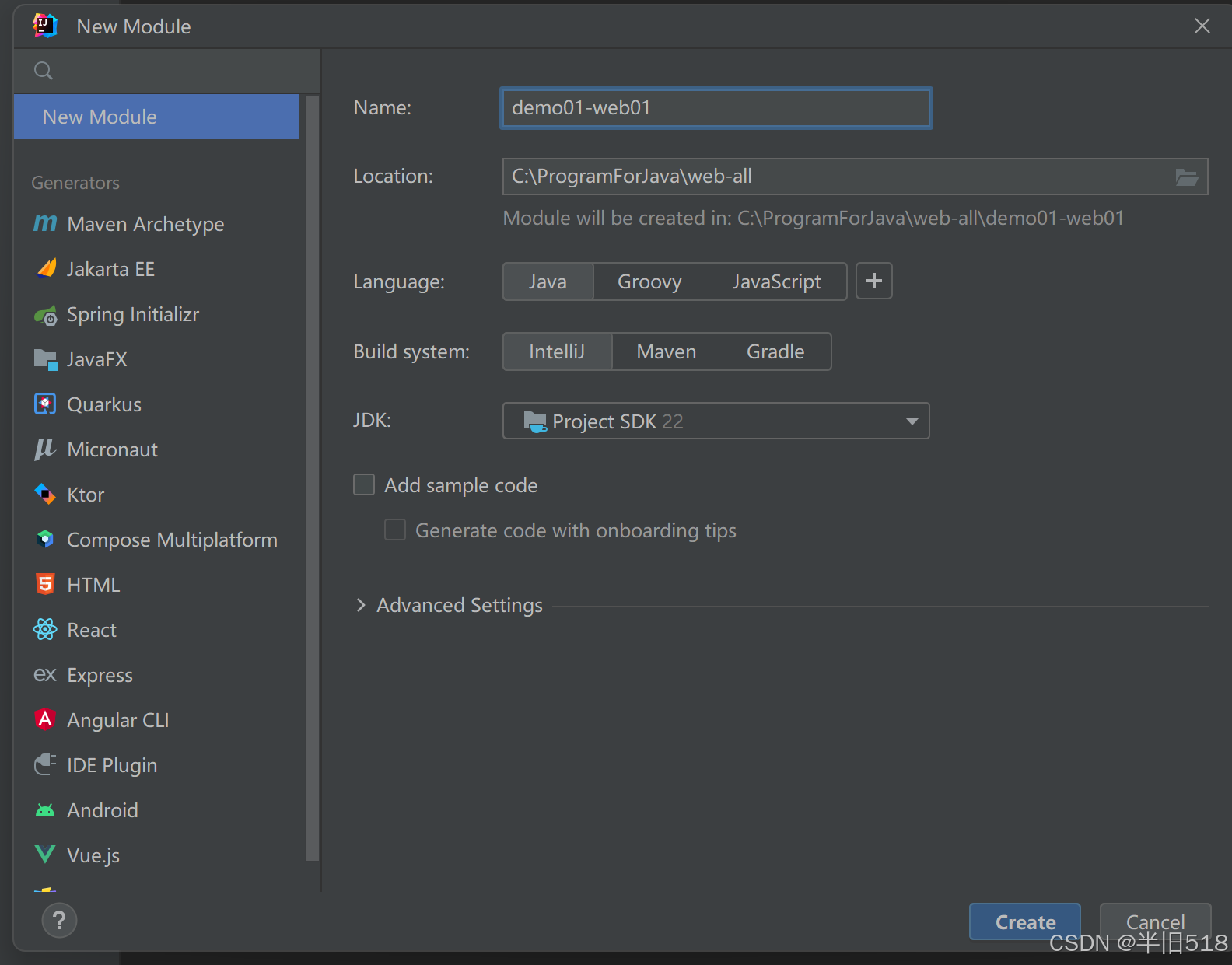Click the Vue.js logo icon
The width and height of the screenshot is (1232, 965).
(x=45, y=855)
